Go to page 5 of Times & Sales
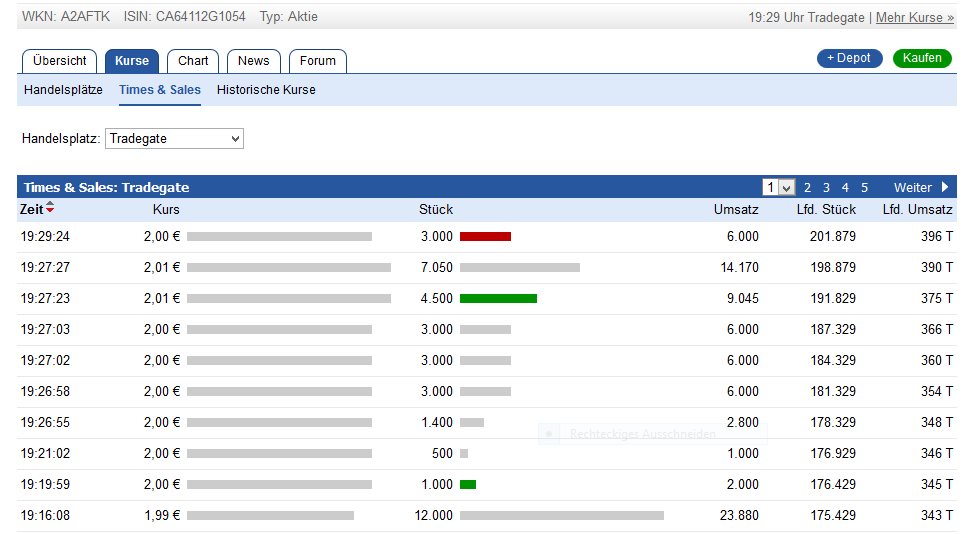The height and width of the screenshot is (534, 976). pos(865,187)
